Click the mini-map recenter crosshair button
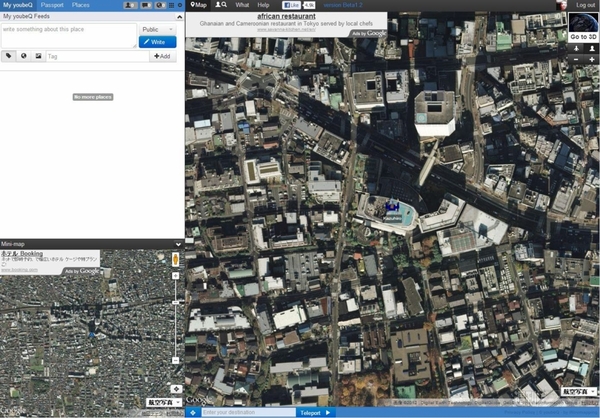 coord(176,389)
